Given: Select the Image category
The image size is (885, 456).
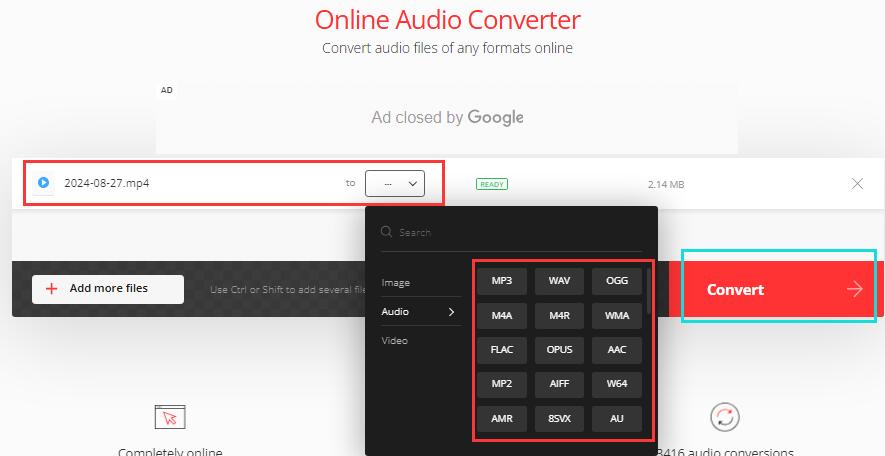Looking at the screenshot, I should coord(396,283).
